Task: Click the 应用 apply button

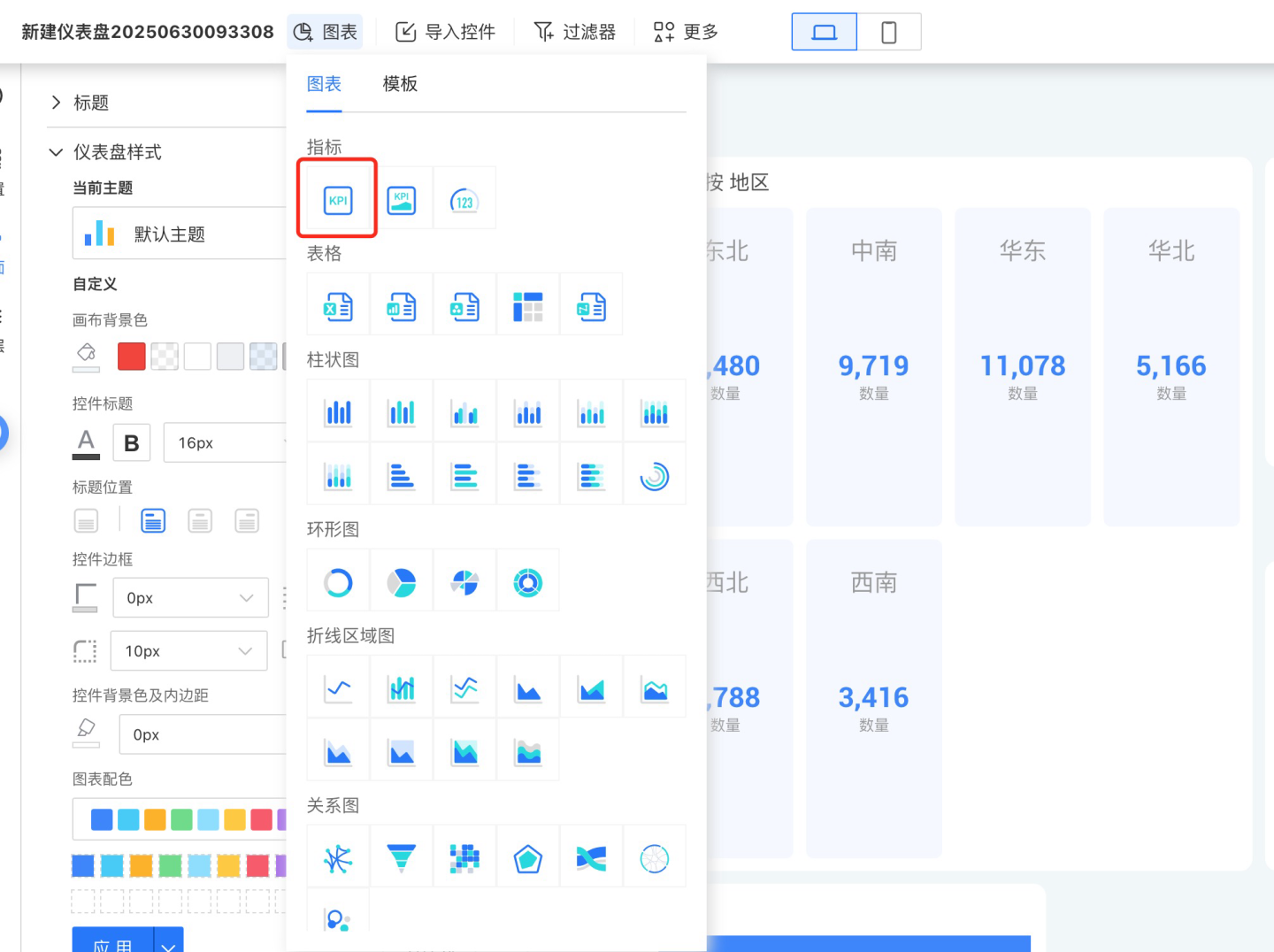Action: pyautogui.click(x=112, y=943)
